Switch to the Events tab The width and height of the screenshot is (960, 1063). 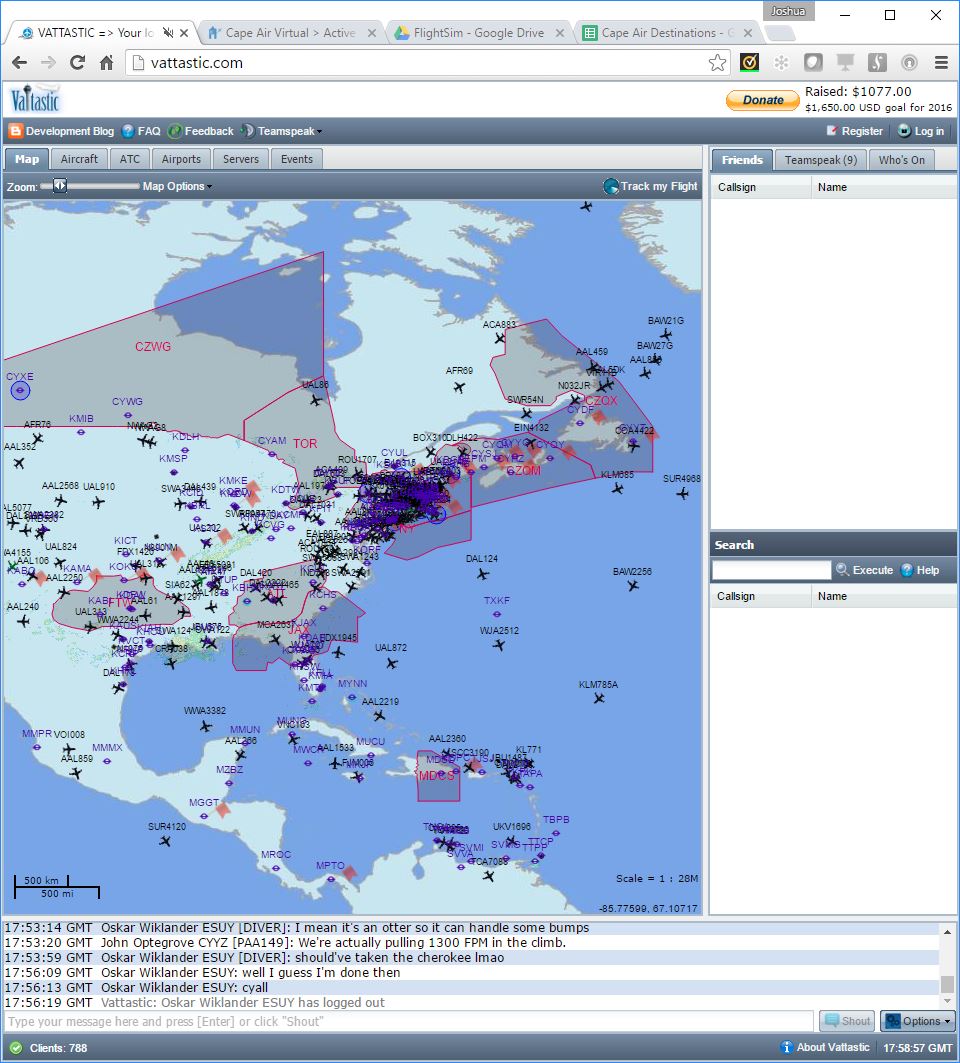tap(297, 159)
